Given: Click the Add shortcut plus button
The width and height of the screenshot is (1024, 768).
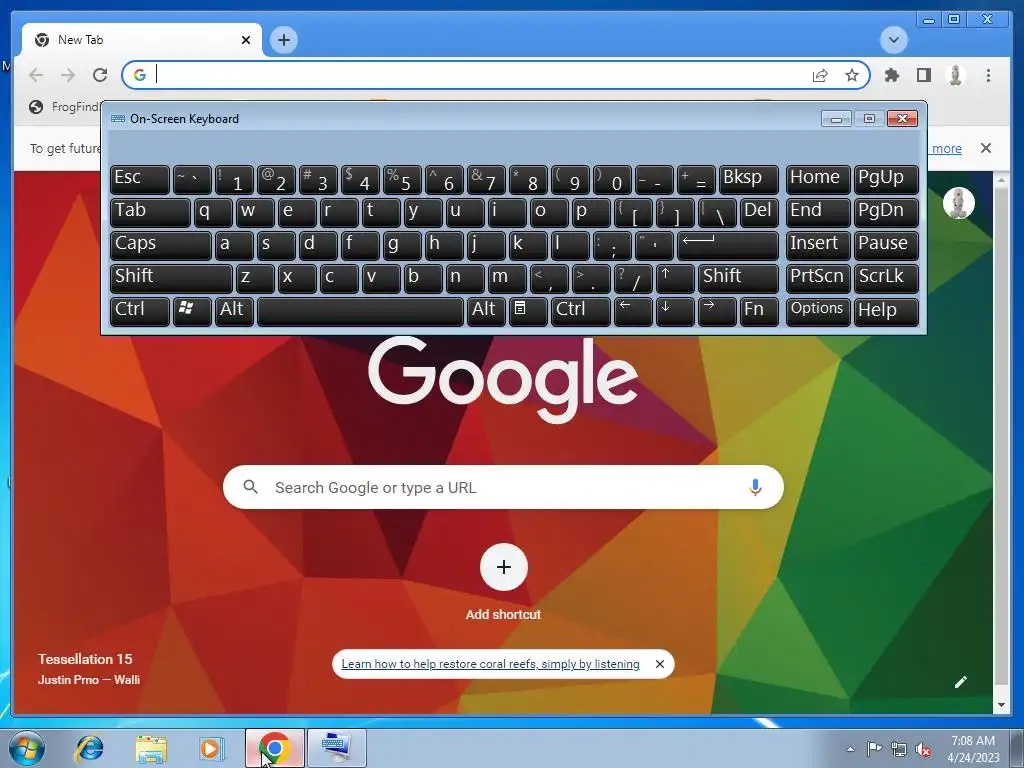Looking at the screenshot, I should (x=504, y=567).
